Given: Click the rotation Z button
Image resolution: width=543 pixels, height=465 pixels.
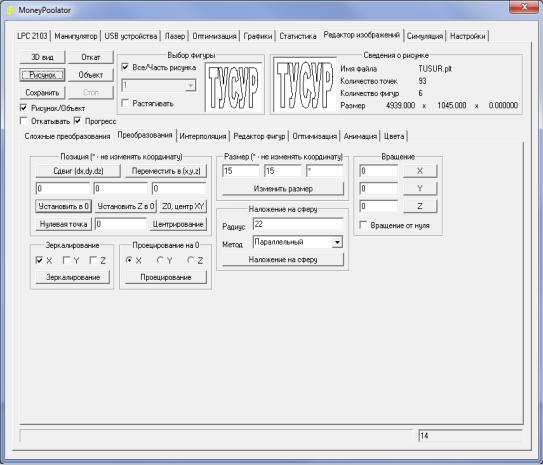Looking at the screenshot, I should (420, 206).
